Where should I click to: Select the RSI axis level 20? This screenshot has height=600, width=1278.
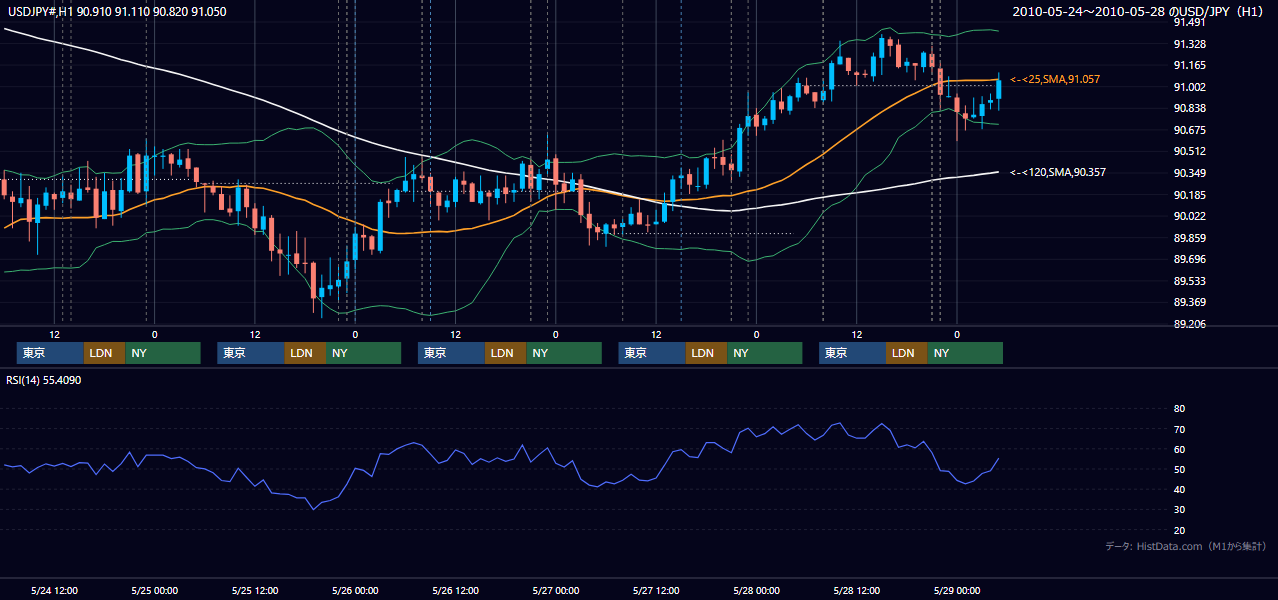pyautogui.click(x=1179, y=530)
